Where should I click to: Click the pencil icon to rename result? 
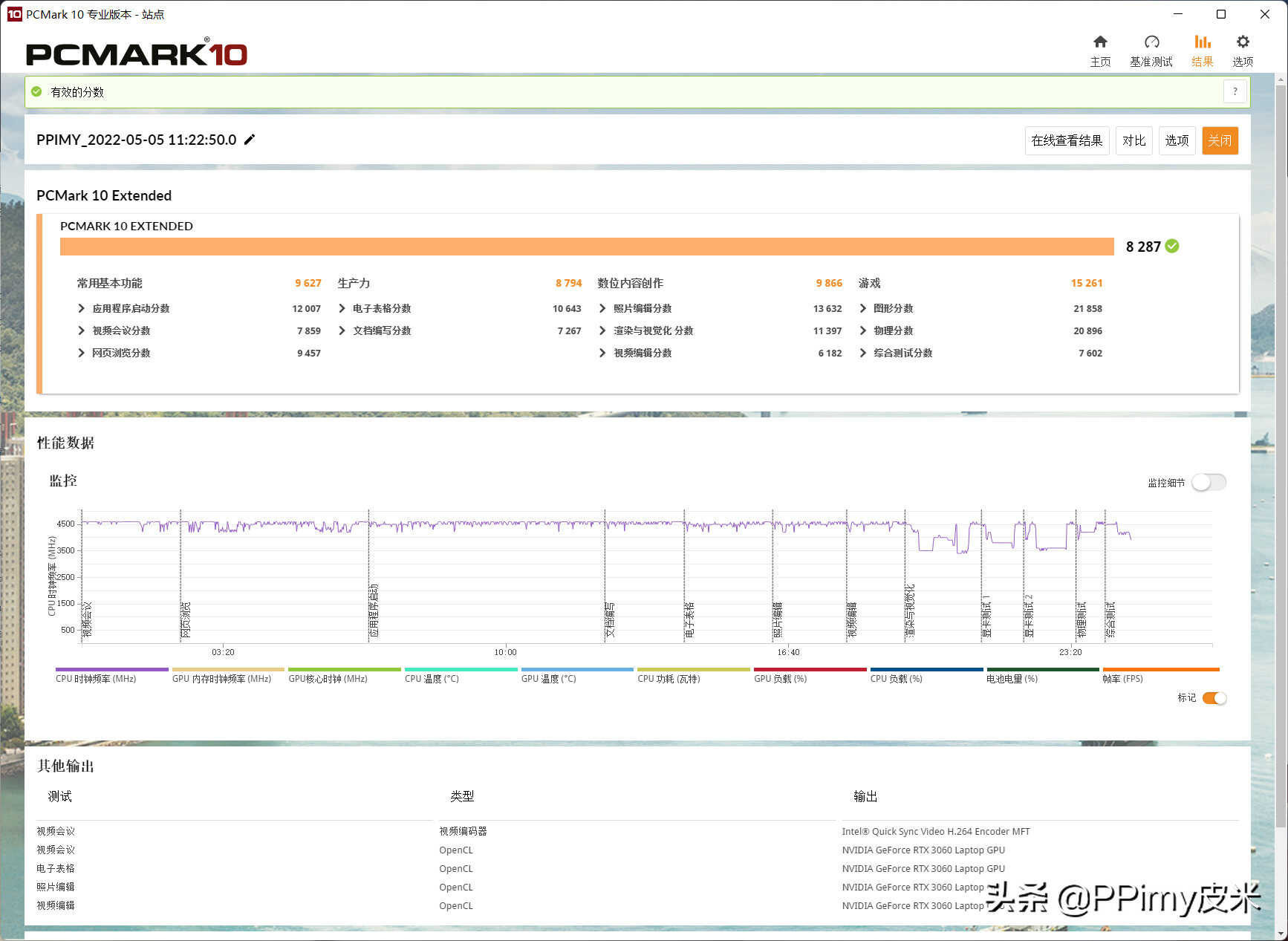[250, 140]
